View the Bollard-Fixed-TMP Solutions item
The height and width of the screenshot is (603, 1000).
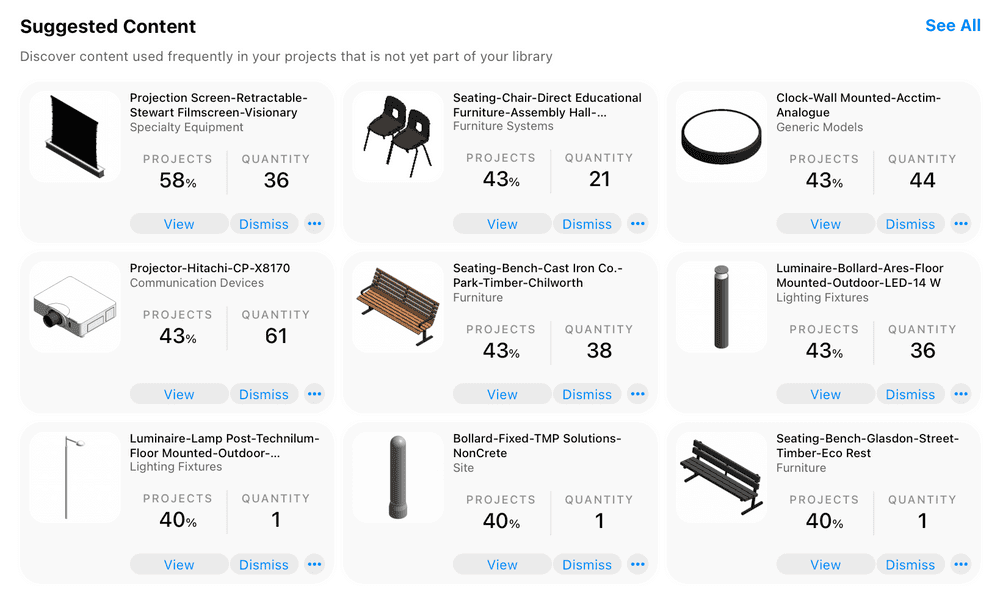[x=501, y=564]
